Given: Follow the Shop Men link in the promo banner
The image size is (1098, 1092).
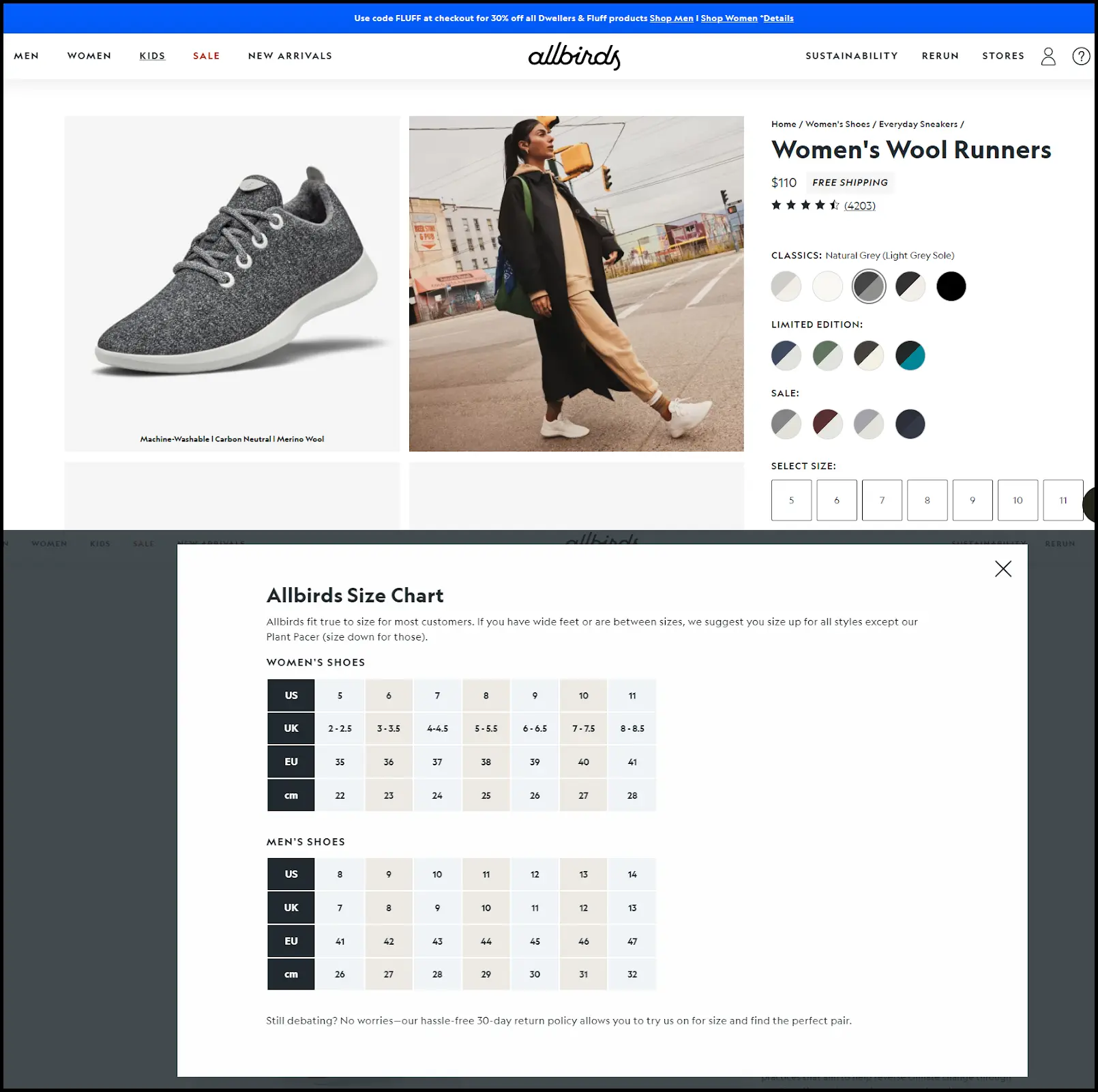Looking at the screenshot, I should (x=671, y=18).
